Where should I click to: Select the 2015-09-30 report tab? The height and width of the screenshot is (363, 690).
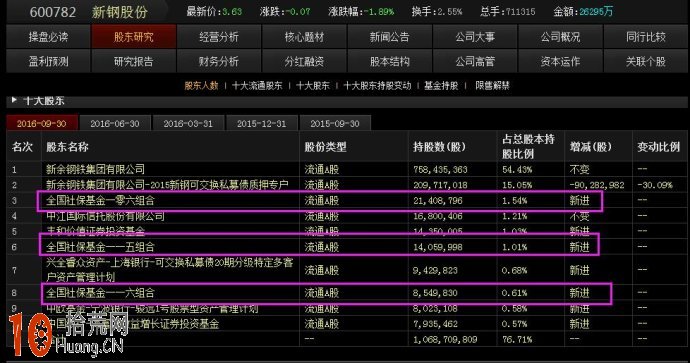click(335, 123)
